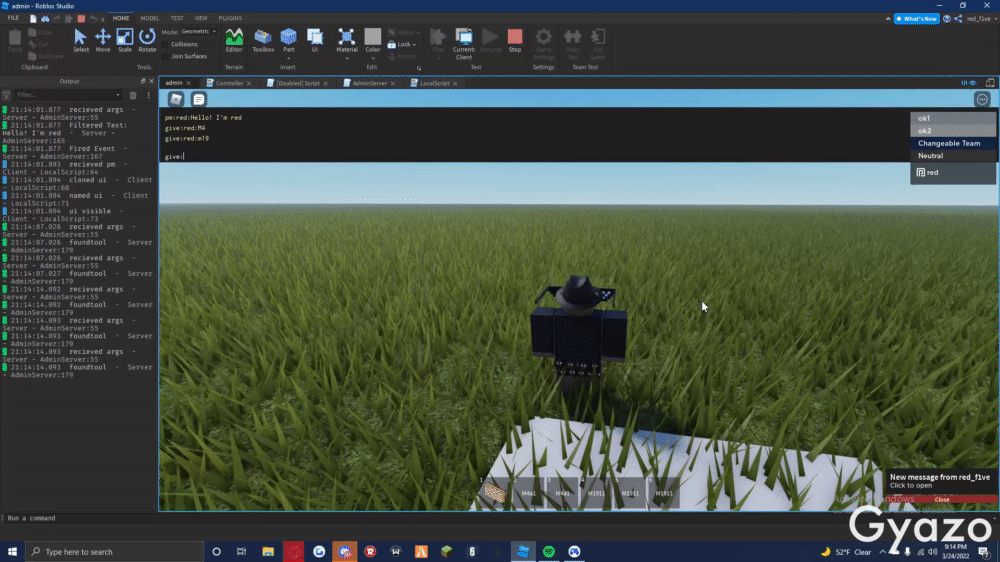The height and width of the screenshot is (562, 1000).
Task: Click the Run a command bar
Action: [497, 518]
